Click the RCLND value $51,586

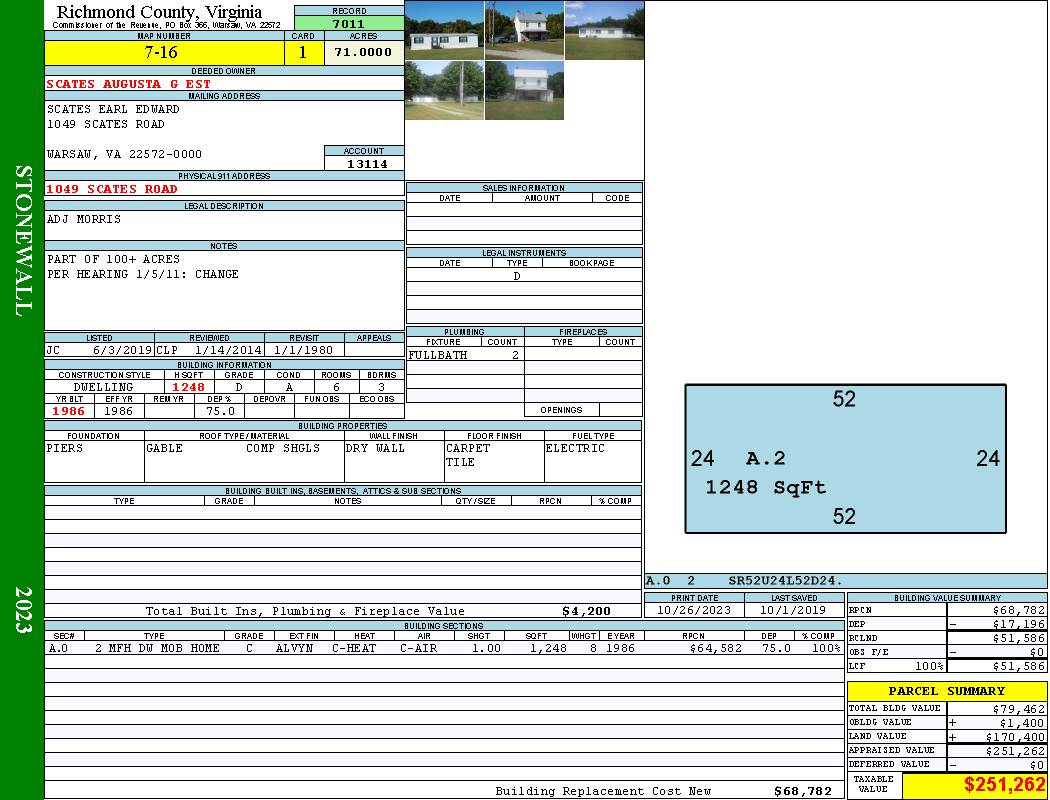[x=1019, y=638]
